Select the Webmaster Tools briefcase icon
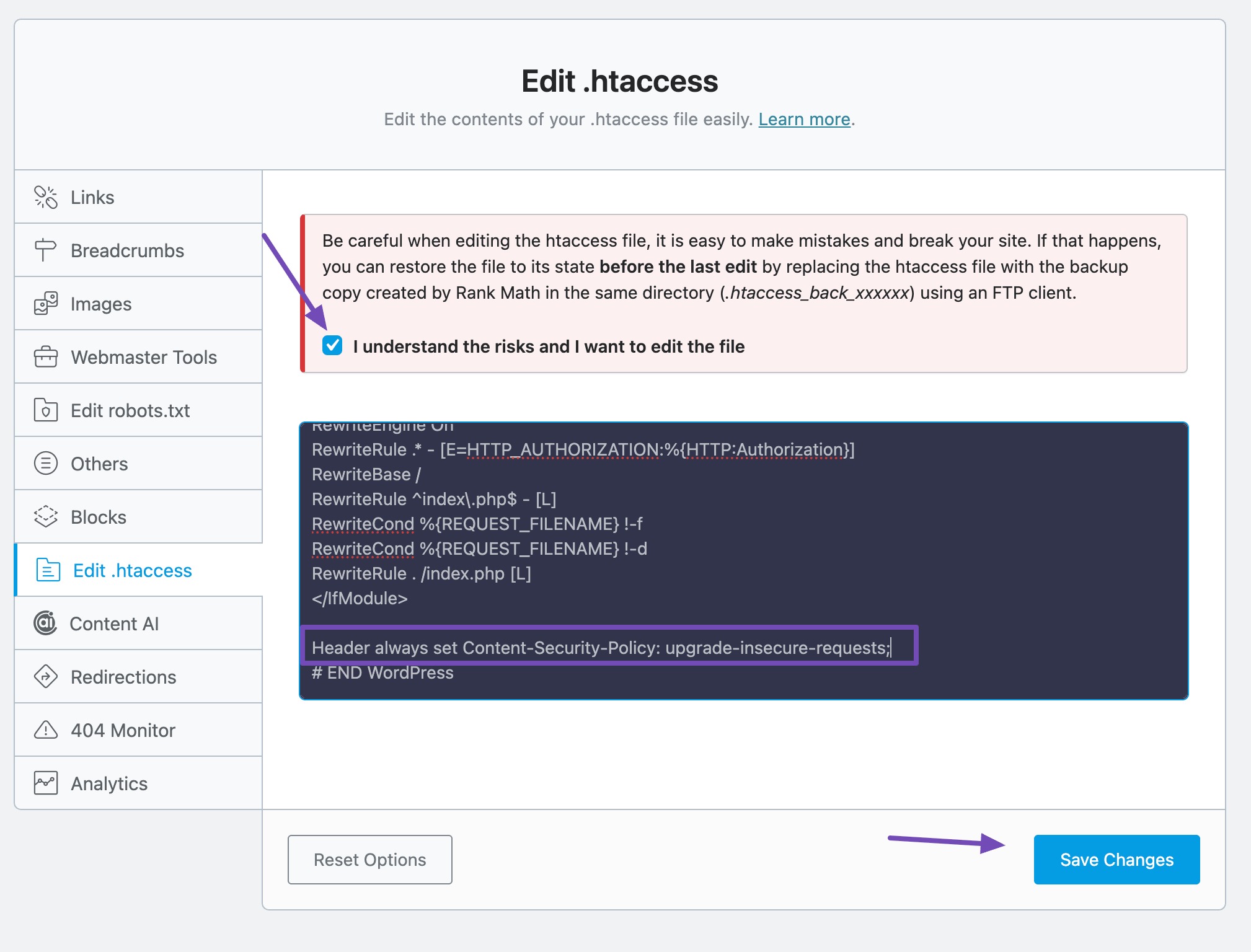Image resolution: width=1251 pixels, height=952 pixels. 45,356
